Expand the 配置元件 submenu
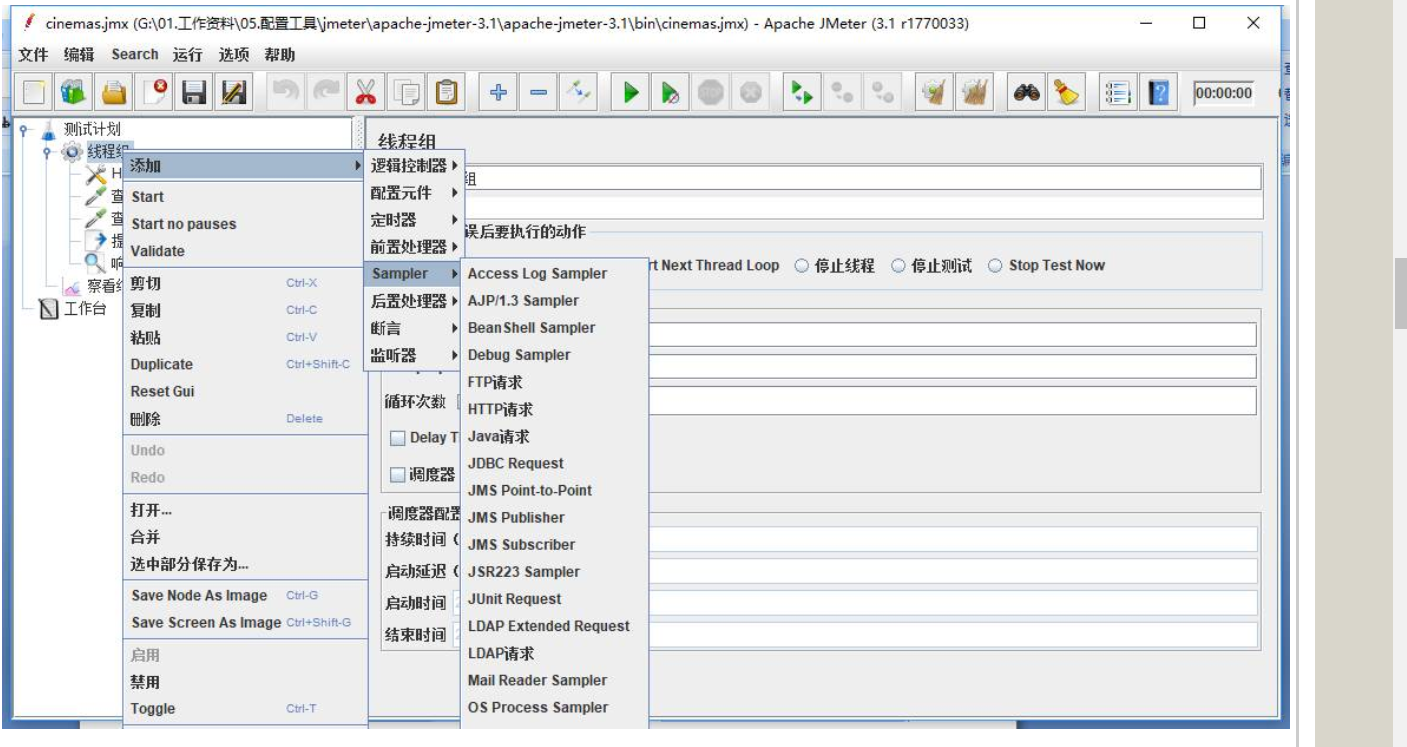1407x747 pixels. click(x=414, y=193)
